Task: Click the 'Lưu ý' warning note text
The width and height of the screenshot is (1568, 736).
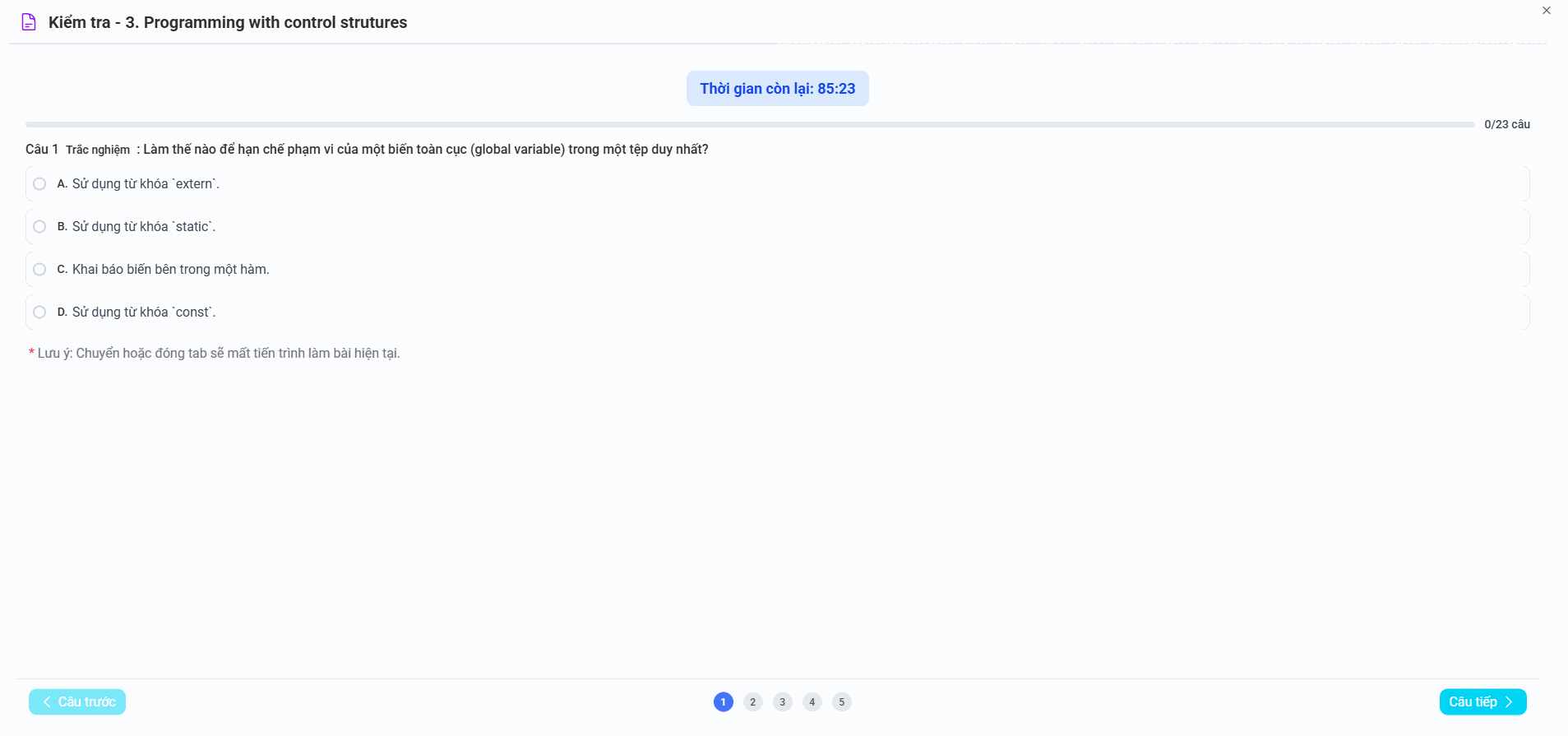Action: coord(218,354)
